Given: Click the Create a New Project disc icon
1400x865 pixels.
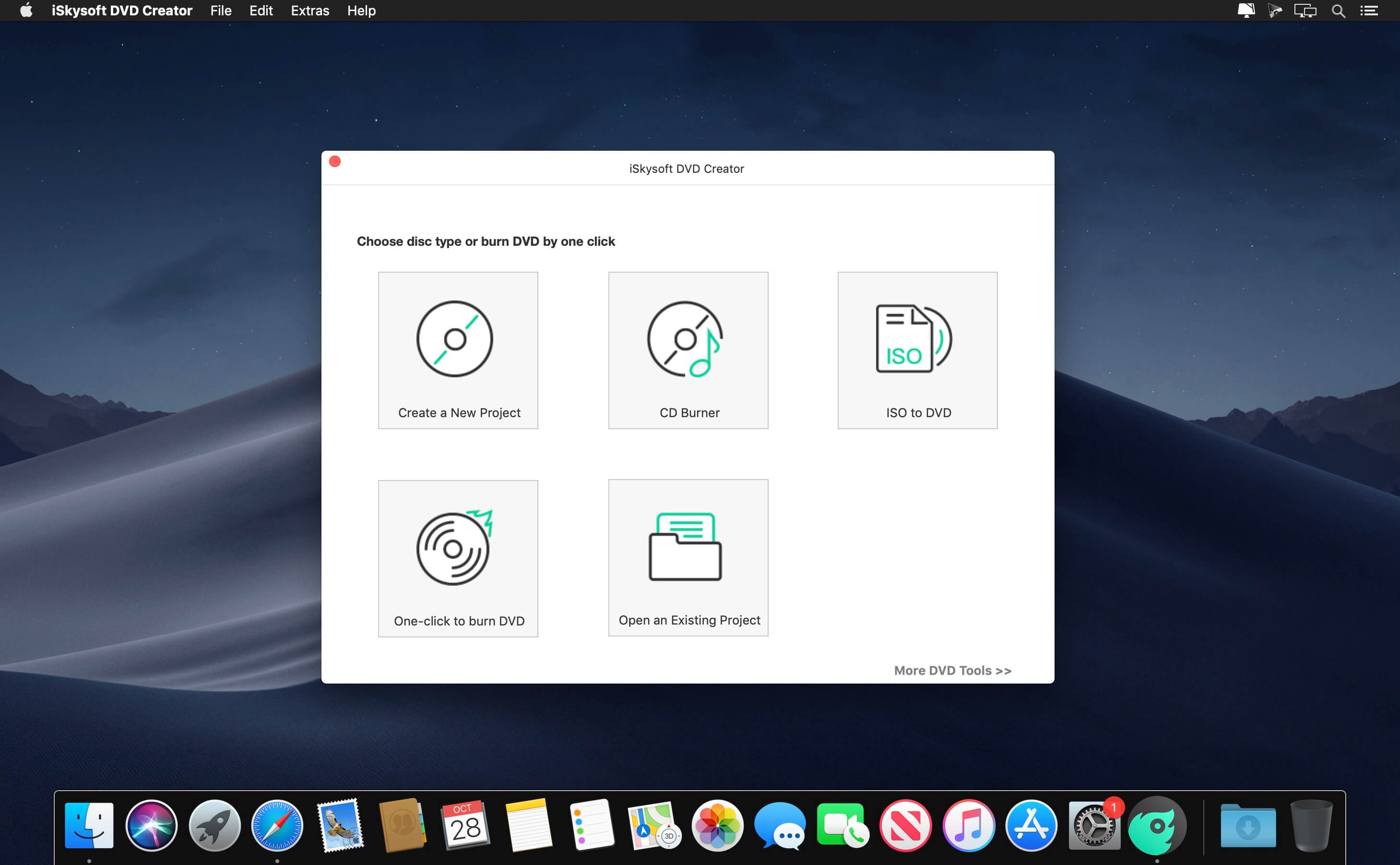Looking at the screenshot, I should [x=454, y=339].
